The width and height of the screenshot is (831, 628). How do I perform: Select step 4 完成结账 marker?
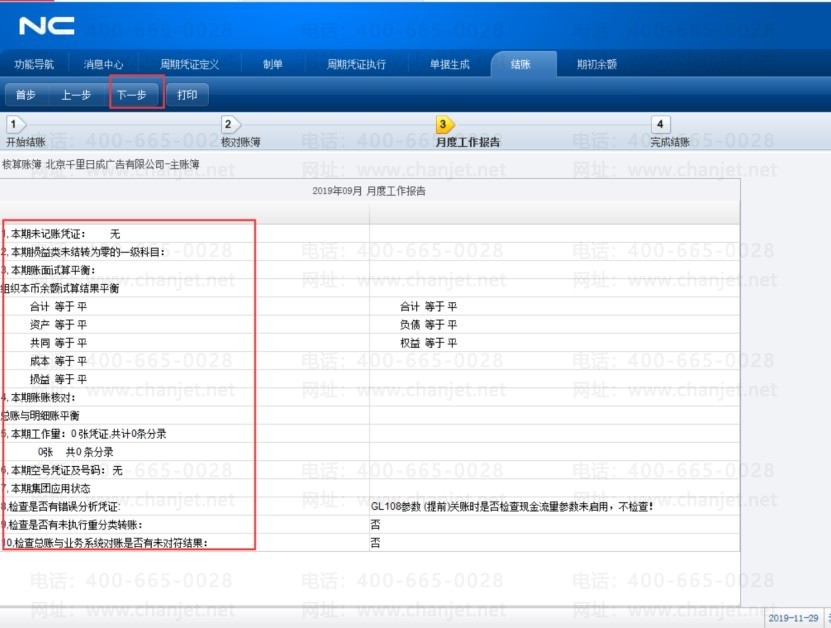coord(660,125)
